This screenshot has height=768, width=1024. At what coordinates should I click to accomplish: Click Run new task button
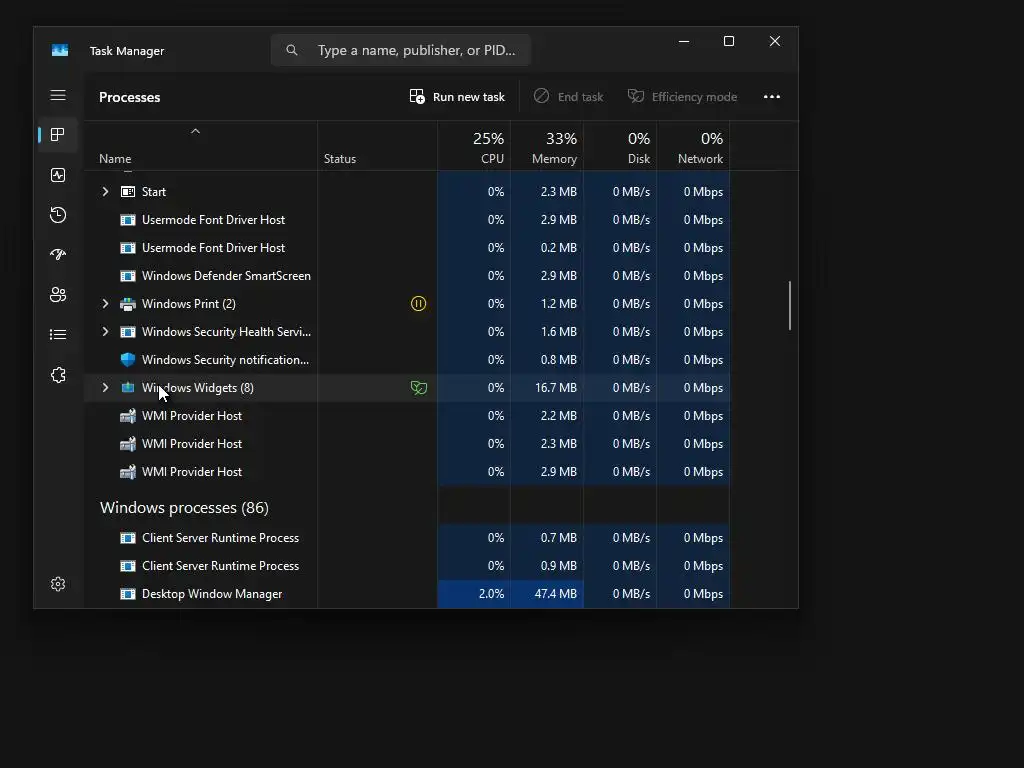tap(457, 97)
